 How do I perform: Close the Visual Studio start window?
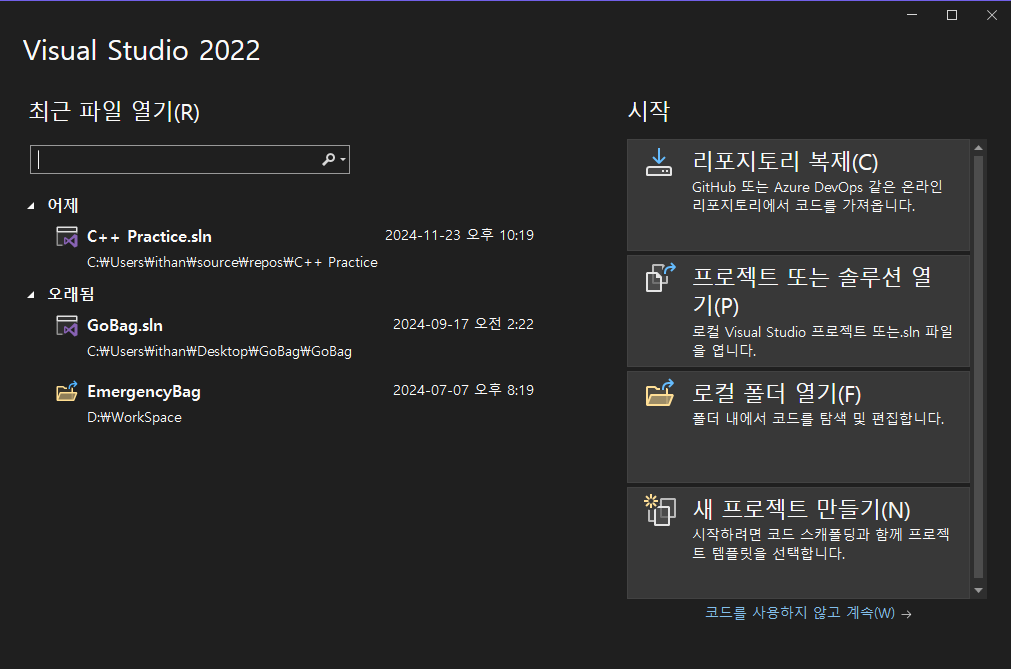992,15
